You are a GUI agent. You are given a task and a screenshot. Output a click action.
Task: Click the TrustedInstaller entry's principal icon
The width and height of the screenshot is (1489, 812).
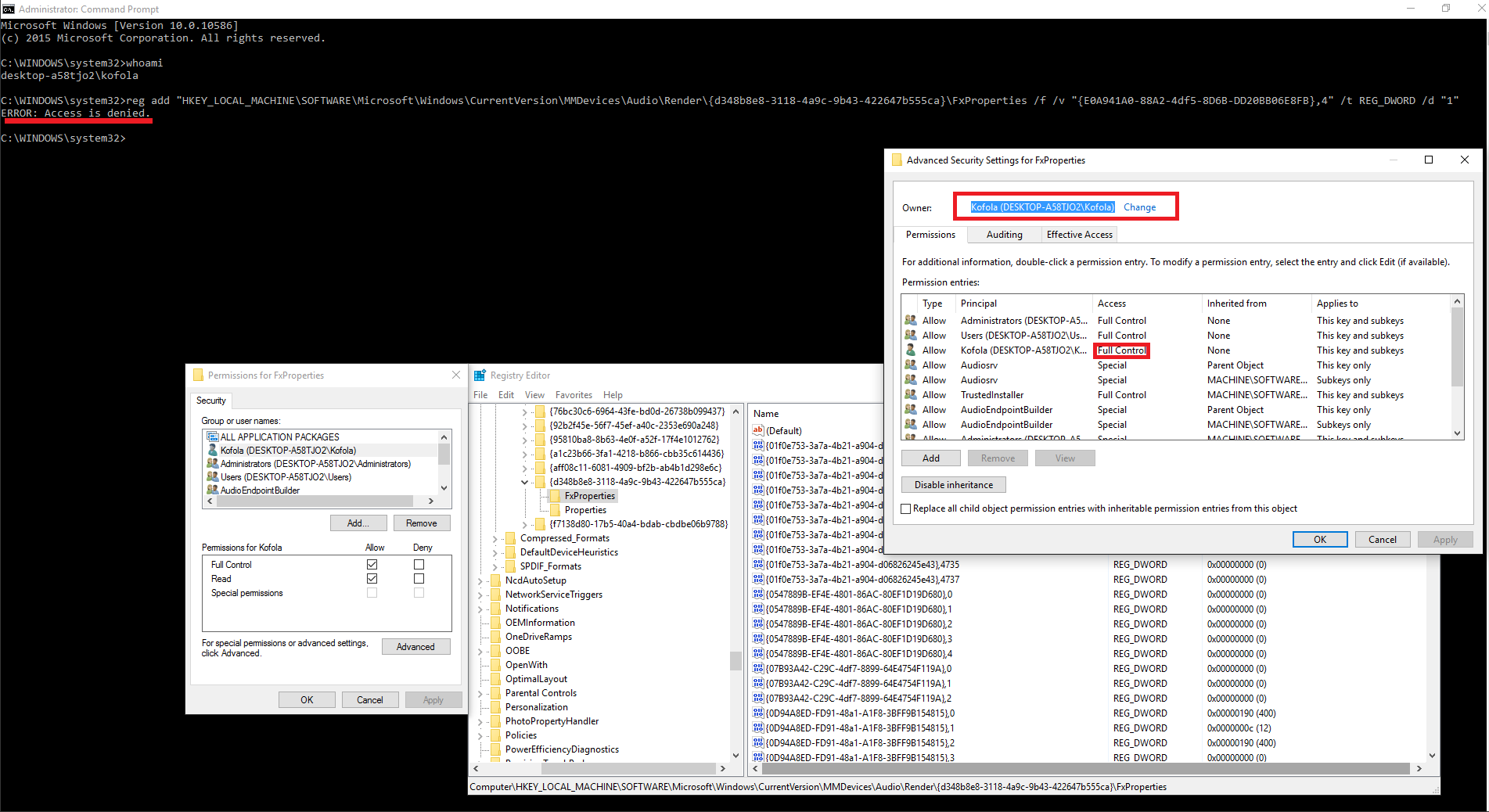coord(911,395)
